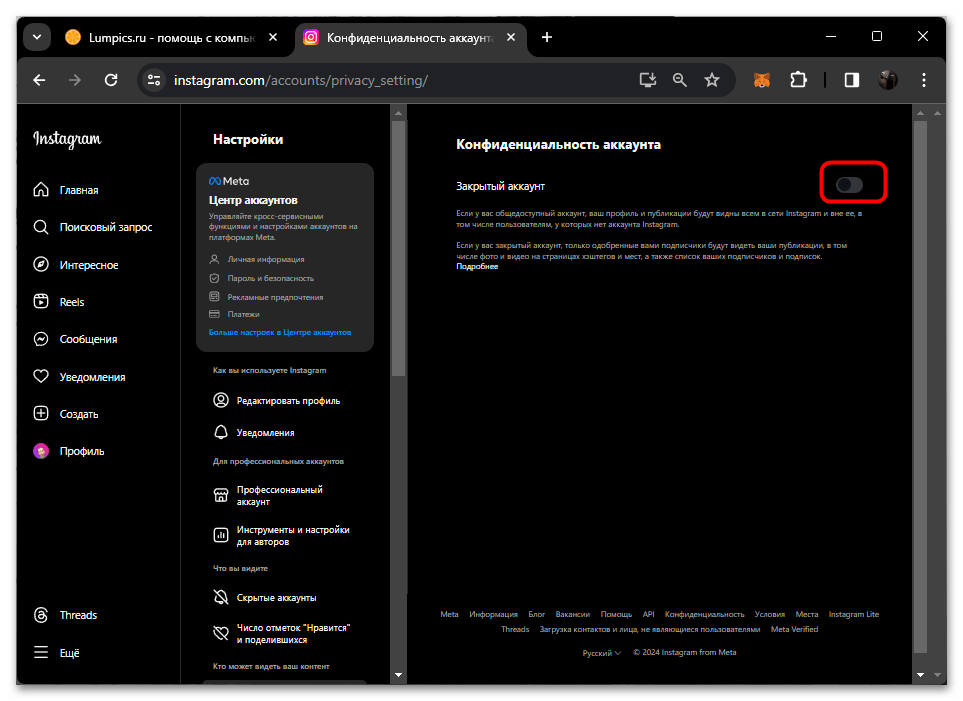Open the Chrome three-dot menu

(x=924, y=80)
